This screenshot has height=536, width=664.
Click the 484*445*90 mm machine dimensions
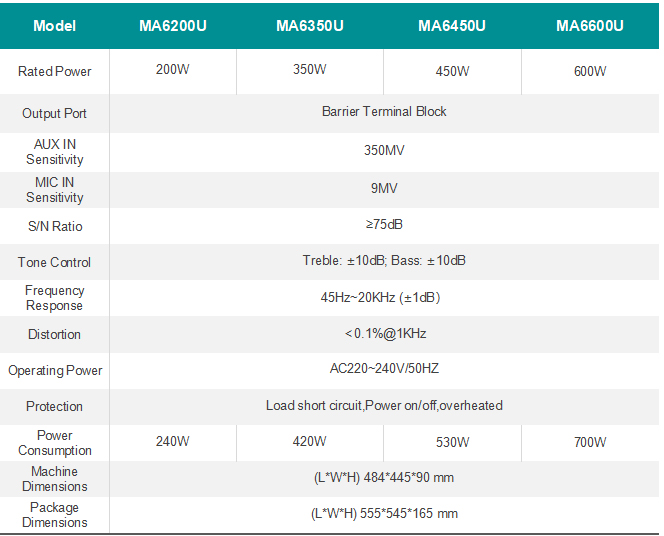click(384, 478)
